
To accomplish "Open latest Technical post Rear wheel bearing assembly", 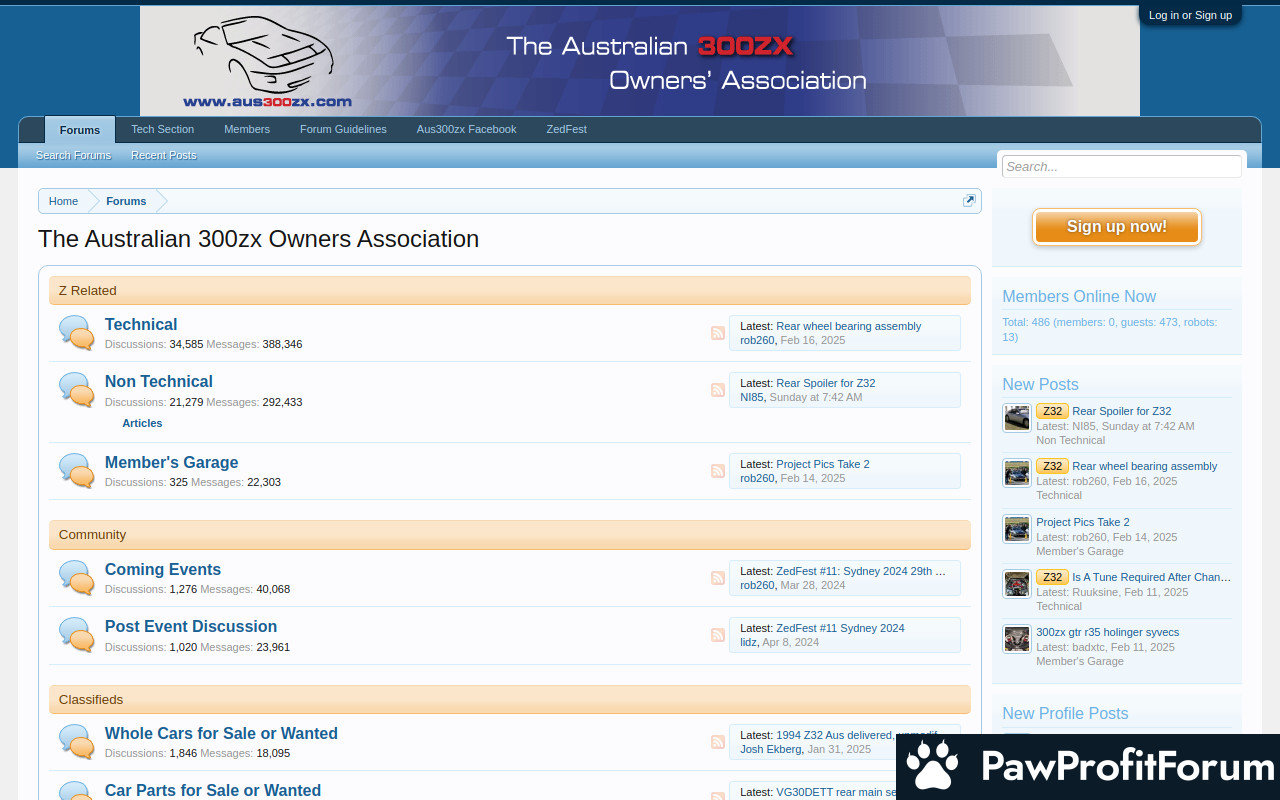I will tap(849, 326).
